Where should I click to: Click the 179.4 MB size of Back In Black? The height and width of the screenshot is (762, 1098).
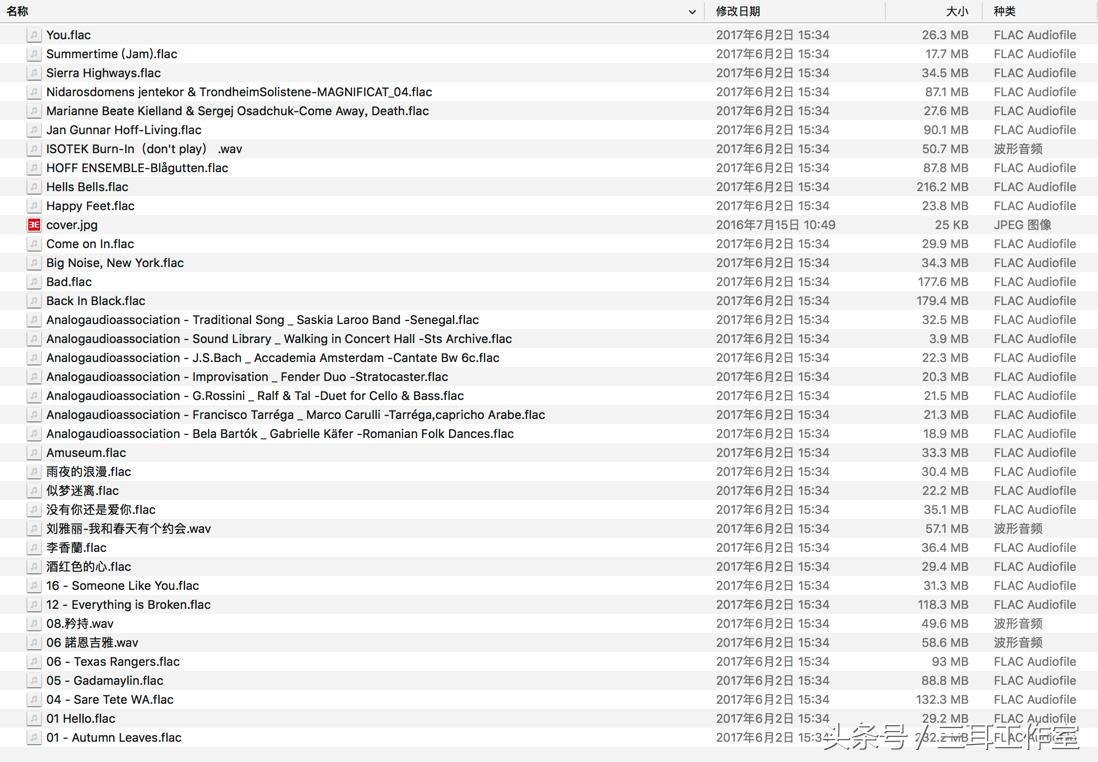(x=943, y=300)
